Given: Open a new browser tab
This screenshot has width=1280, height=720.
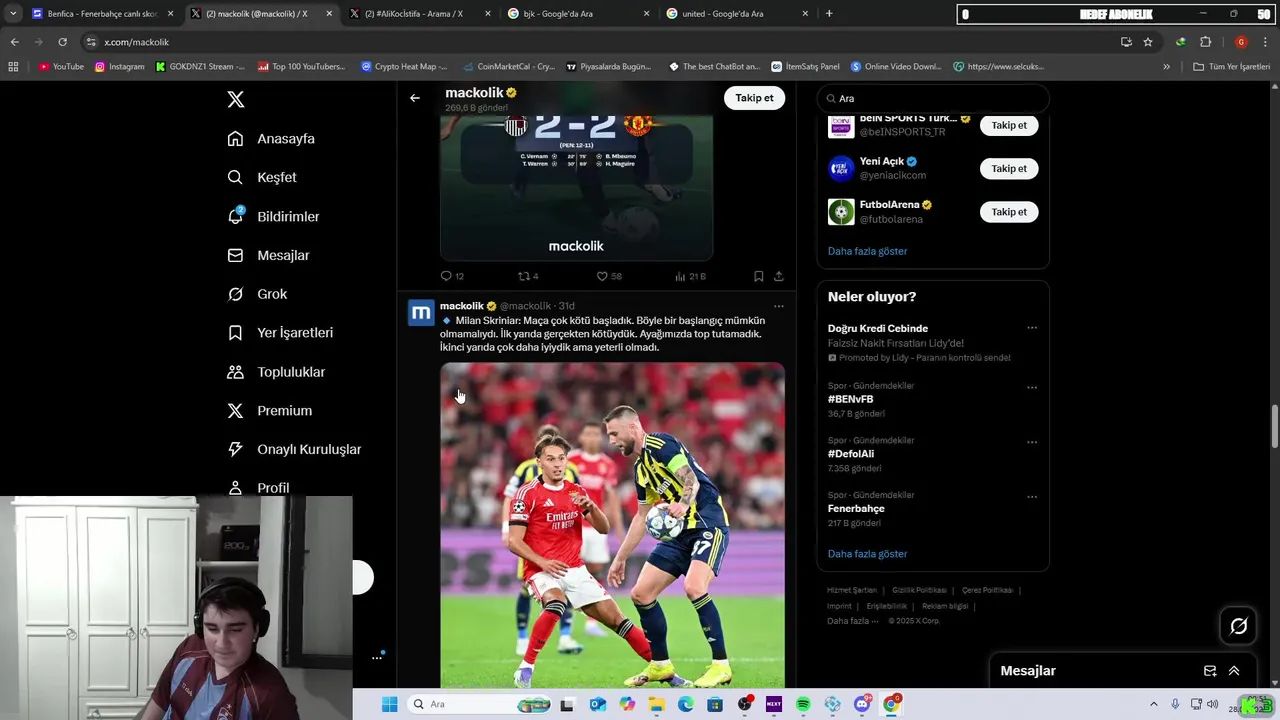Looking at the screenshot, I should coord(829,14).
